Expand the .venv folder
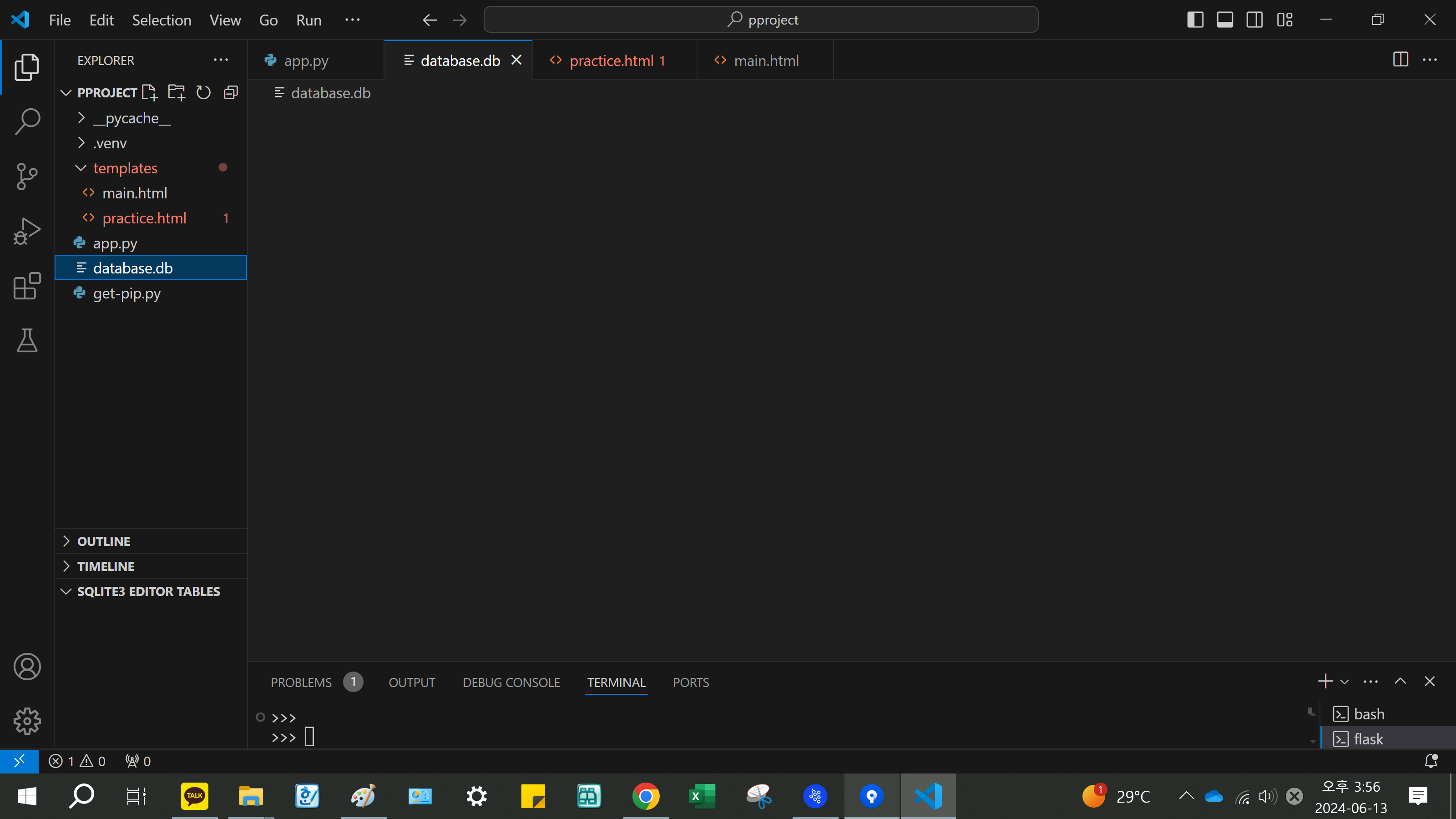1456x819 pixels. pos(81,142)
